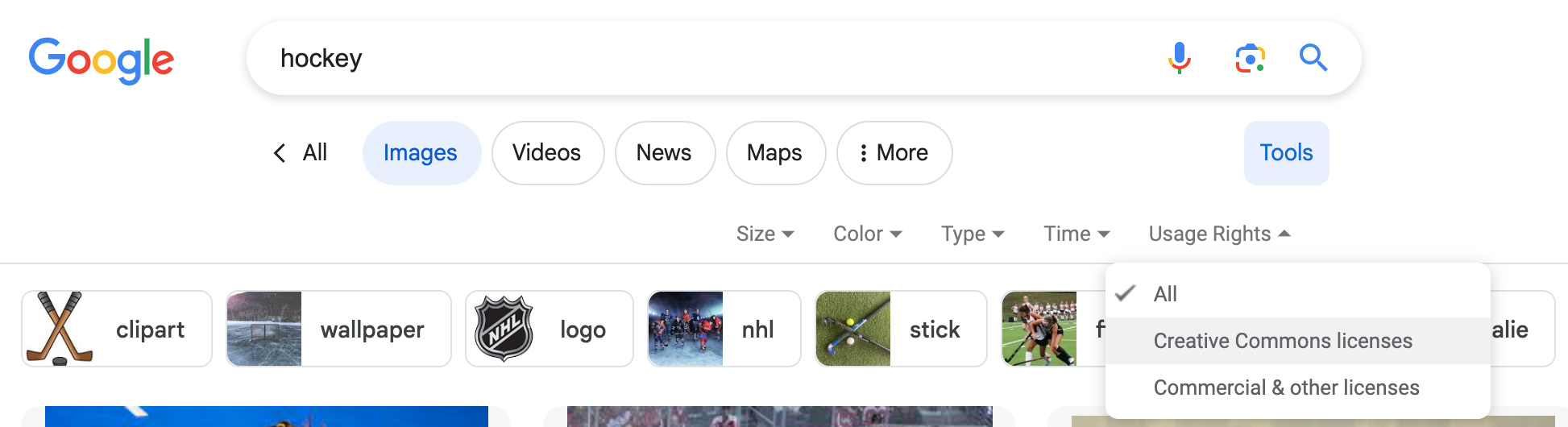Open the Color filter dropdown

[867, 234]
